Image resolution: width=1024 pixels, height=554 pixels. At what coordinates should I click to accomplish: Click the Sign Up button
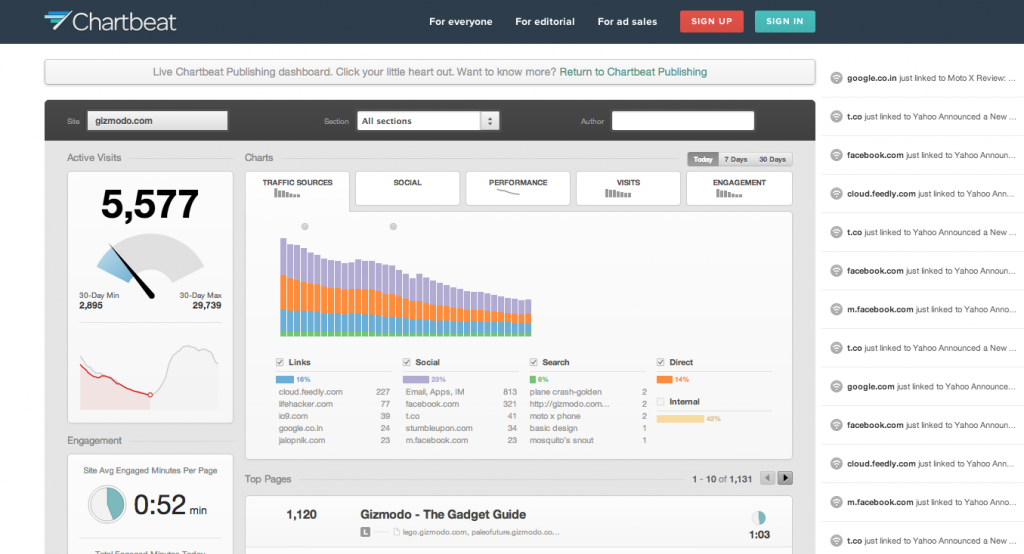[711, 22]
